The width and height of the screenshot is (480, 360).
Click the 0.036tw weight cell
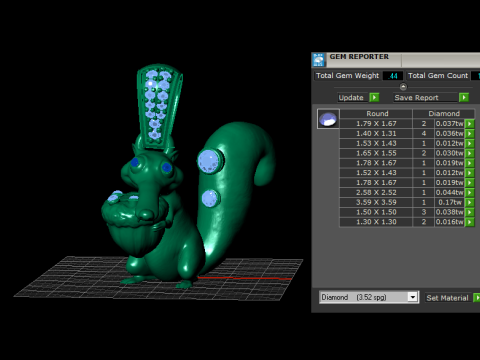(x=449, y=133)
